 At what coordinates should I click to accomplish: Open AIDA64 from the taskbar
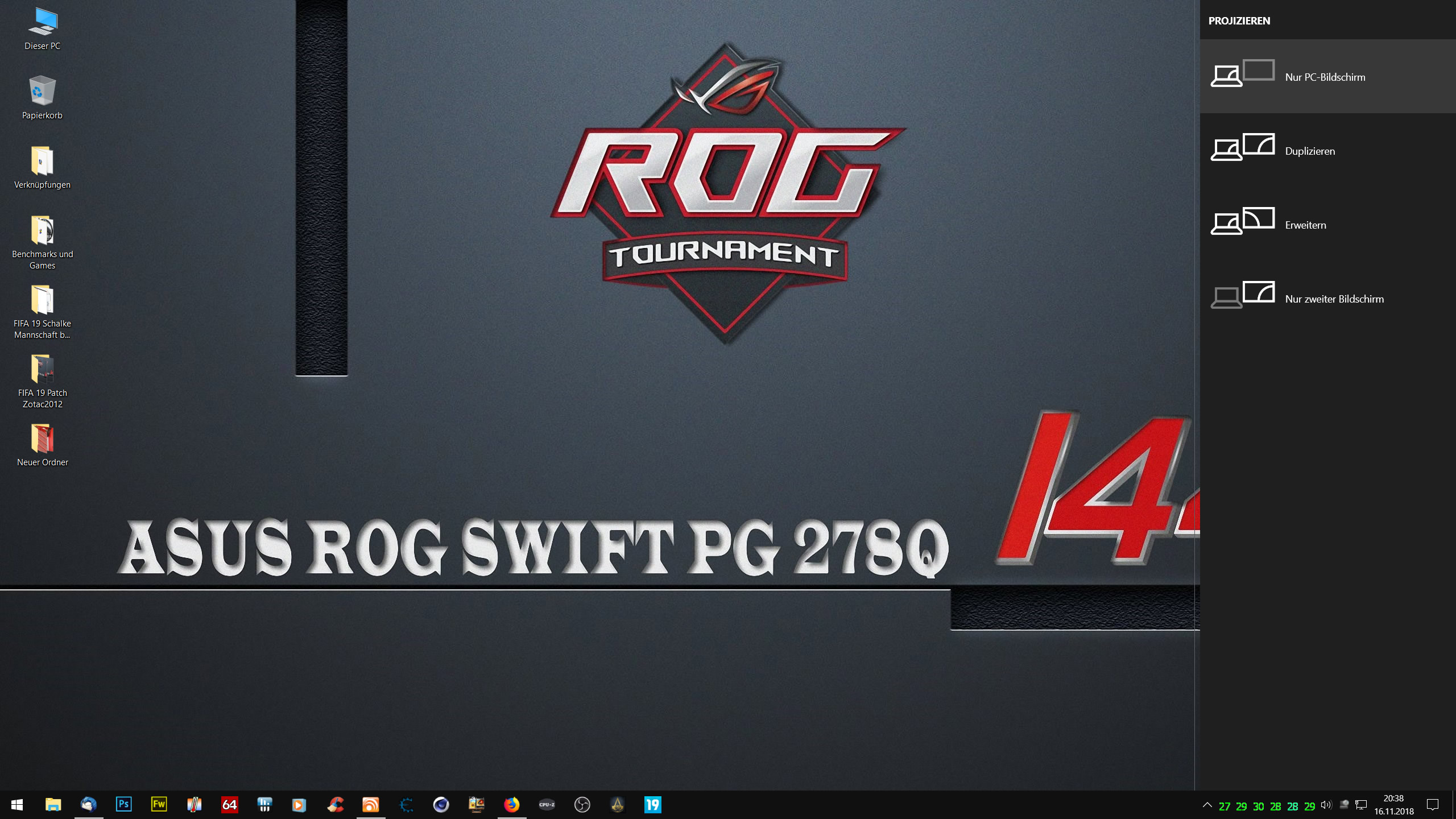(x=229, y=804)
